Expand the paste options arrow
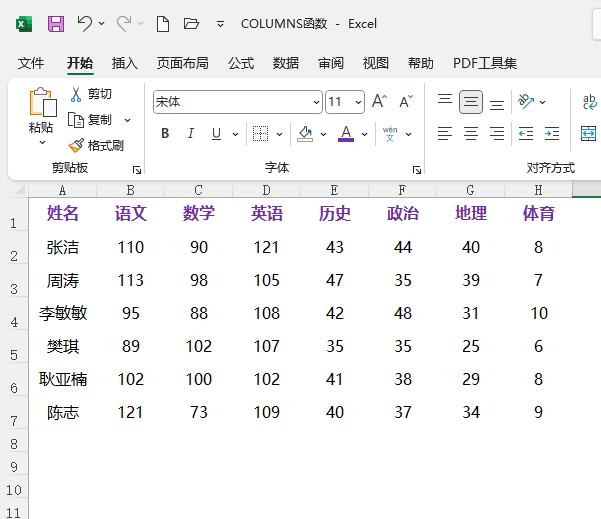601x519 pixels. point(43,143)
